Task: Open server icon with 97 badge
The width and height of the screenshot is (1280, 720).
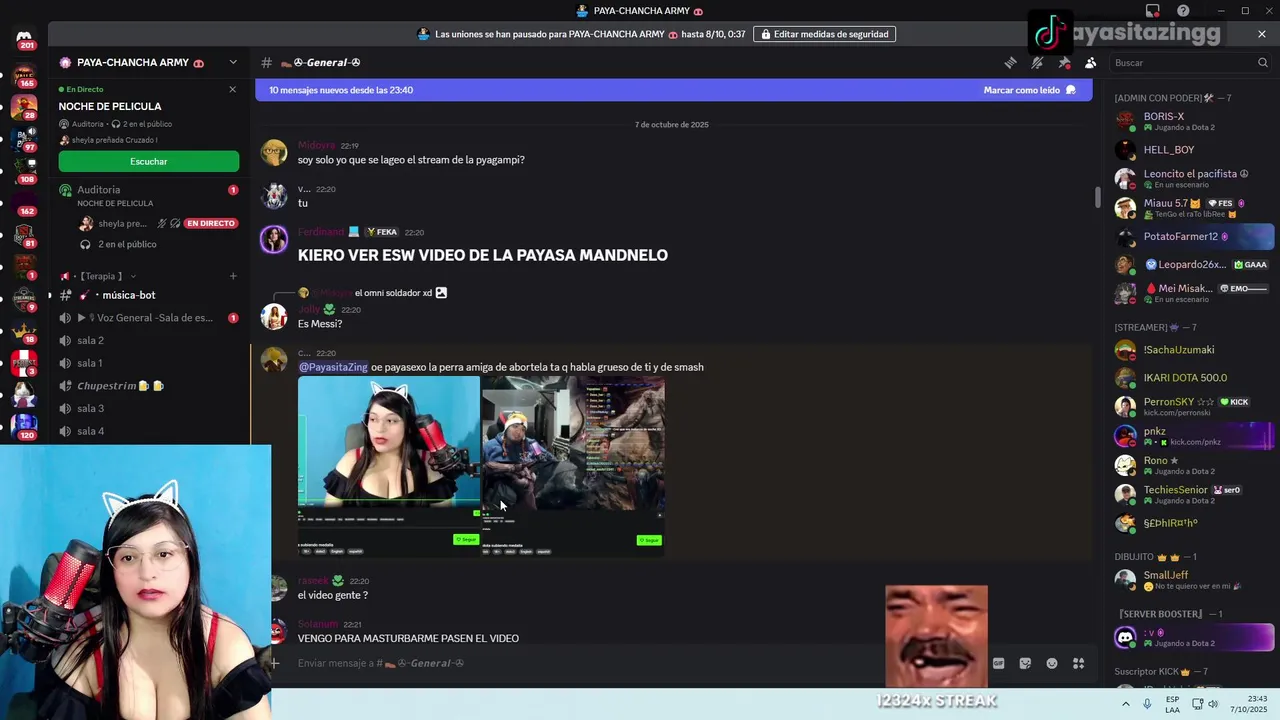Action: point(24,138)
